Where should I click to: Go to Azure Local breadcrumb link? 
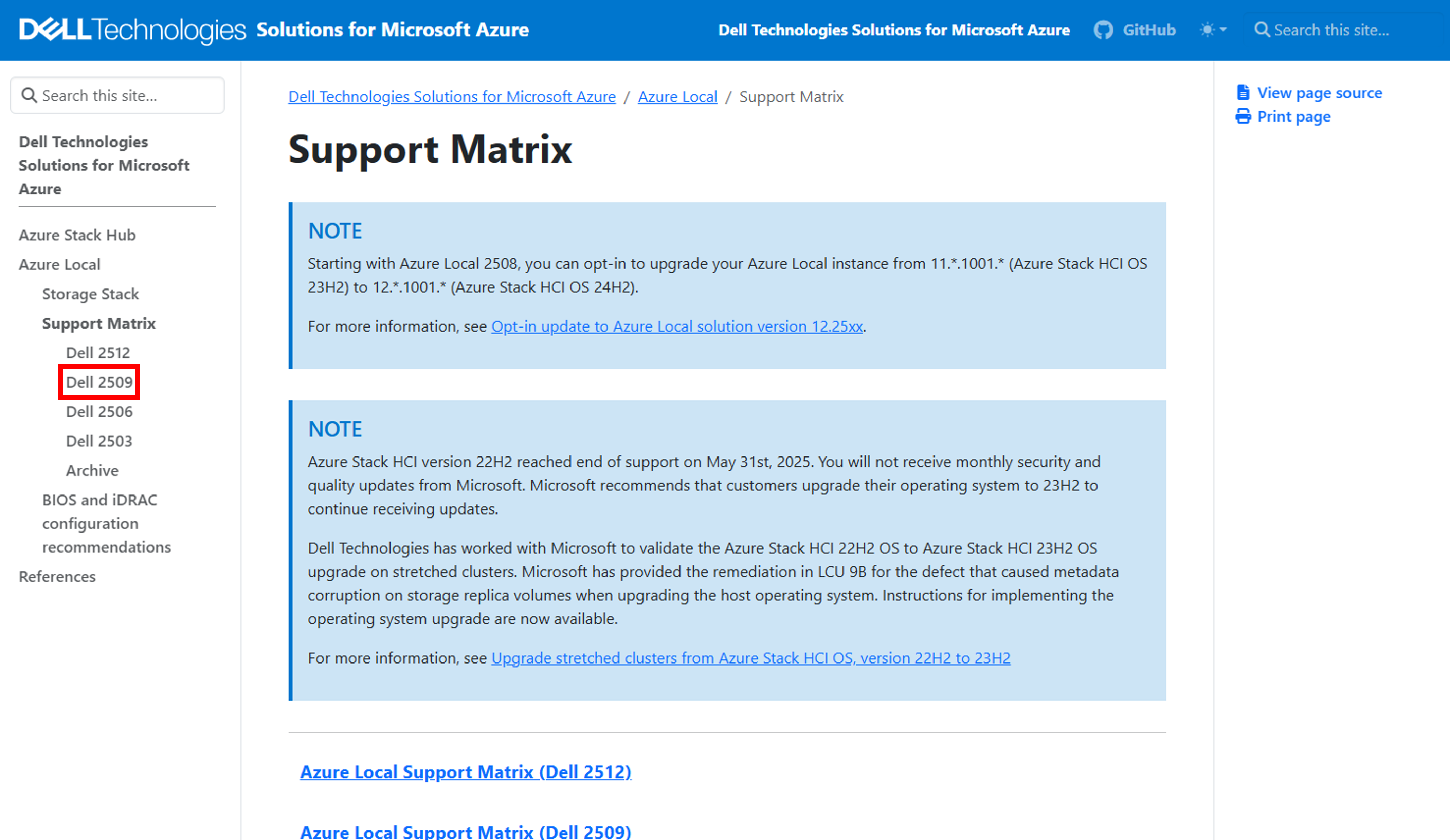(677, 97)
